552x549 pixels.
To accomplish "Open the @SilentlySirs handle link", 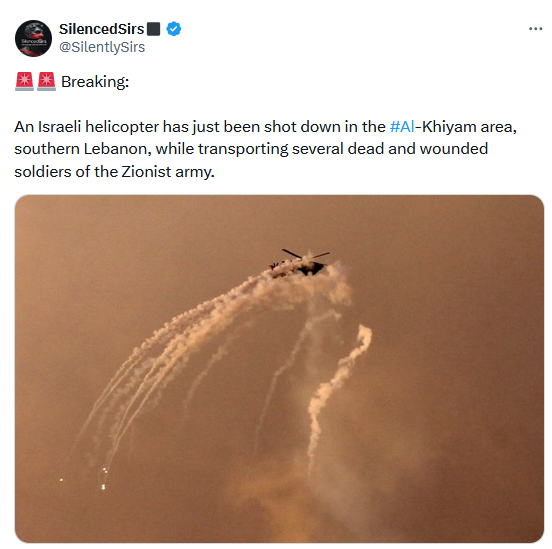I will click(102, 47).
